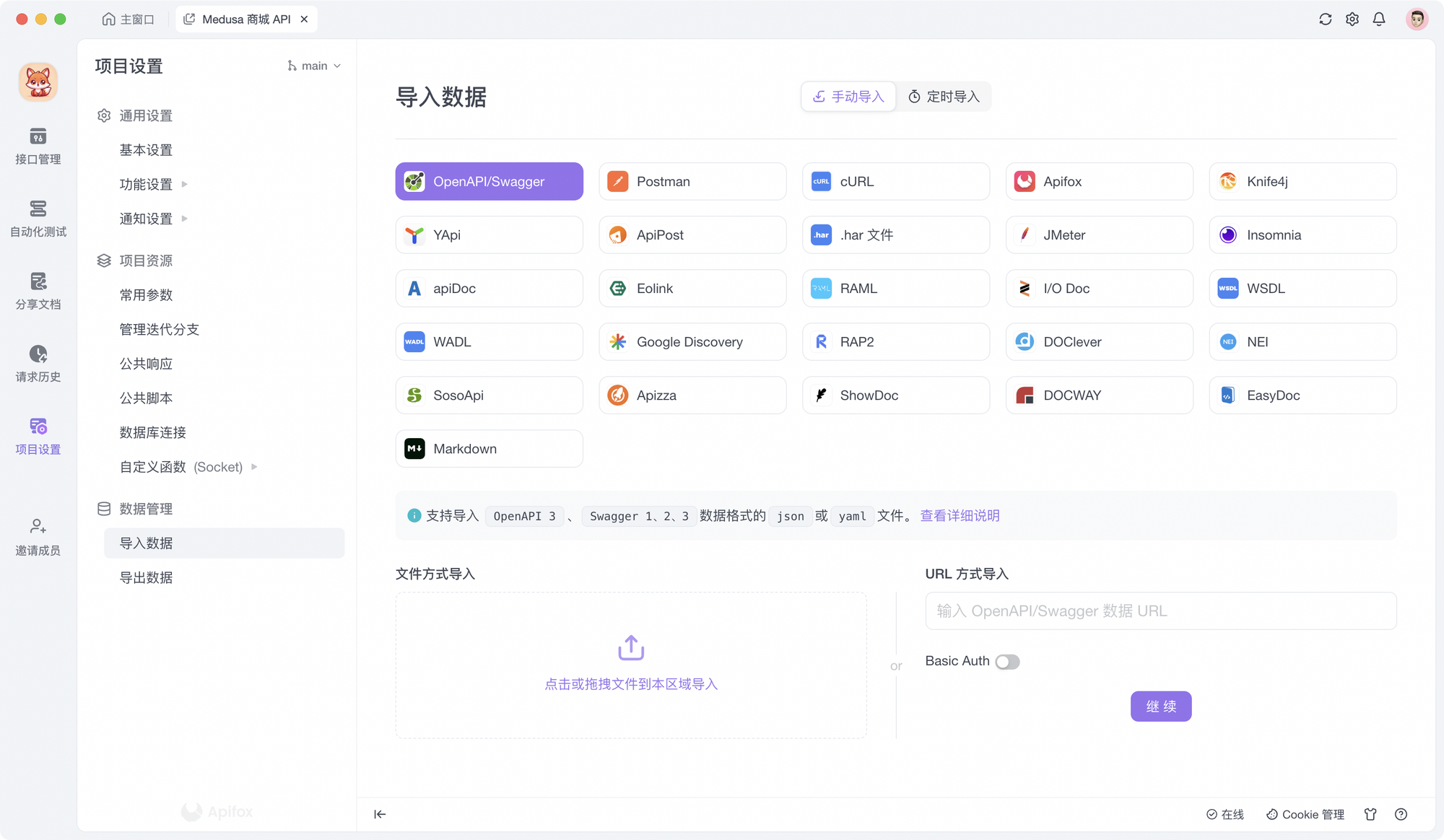Click 继续 to proceed with URL import
Image resolution: width=1444 pixels, height=840 pixels.
pos(1161,705)
